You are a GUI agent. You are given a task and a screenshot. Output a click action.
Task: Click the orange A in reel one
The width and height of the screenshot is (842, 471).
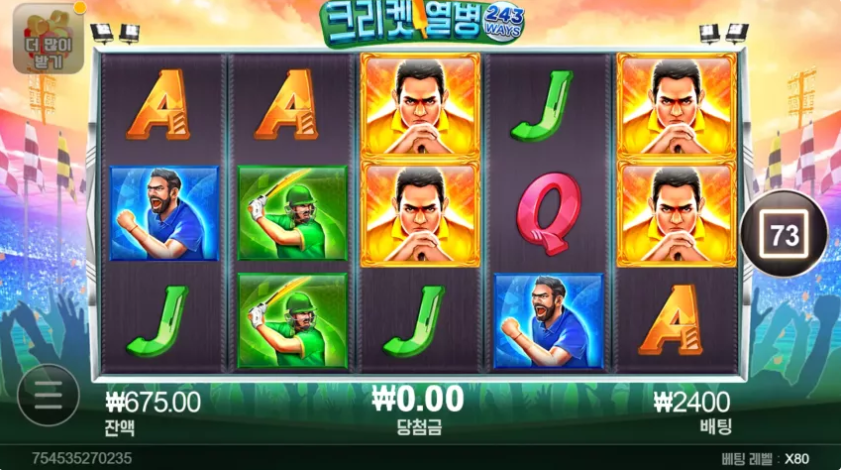point(159,105)
